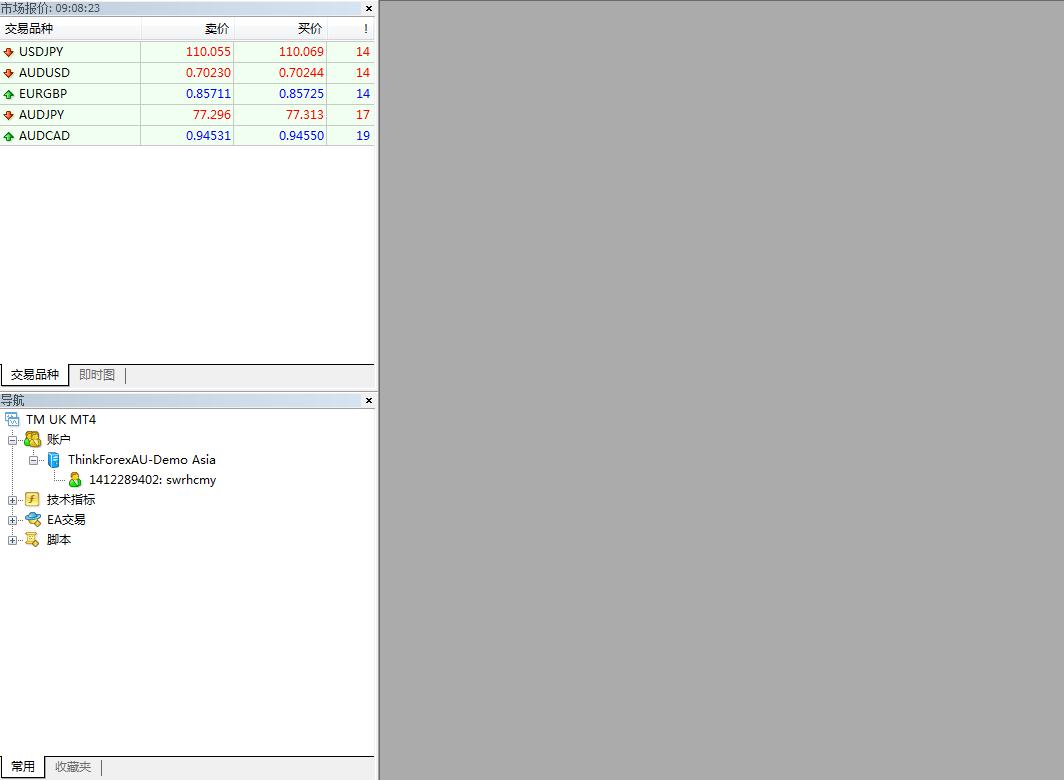Screen dimensions: 1064x780
Task: Click the 账户 accounts folder icon
Action: 33,440
